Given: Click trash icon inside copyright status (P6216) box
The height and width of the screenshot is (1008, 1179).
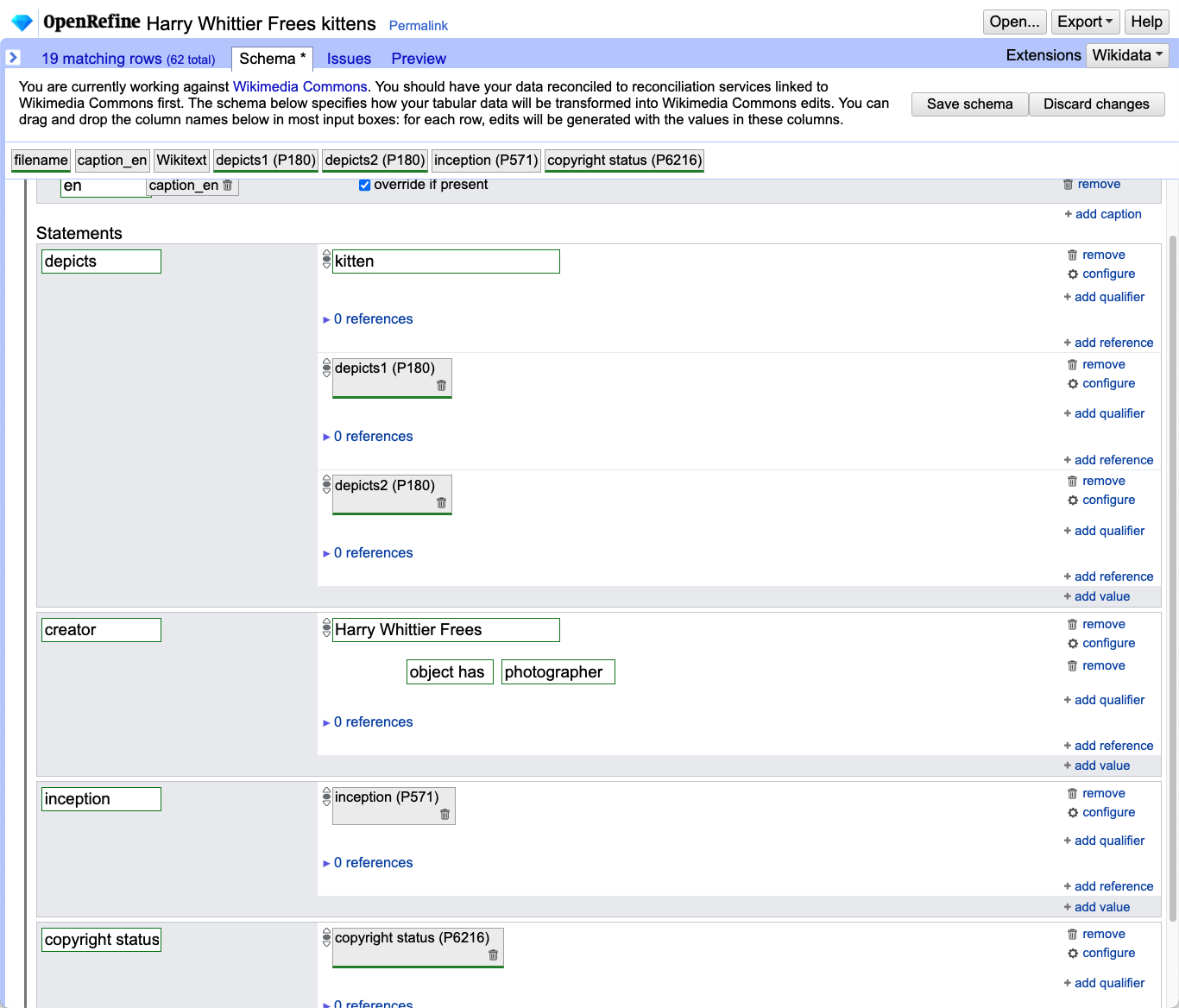Looking at the screenshot, I should point(492,955).
